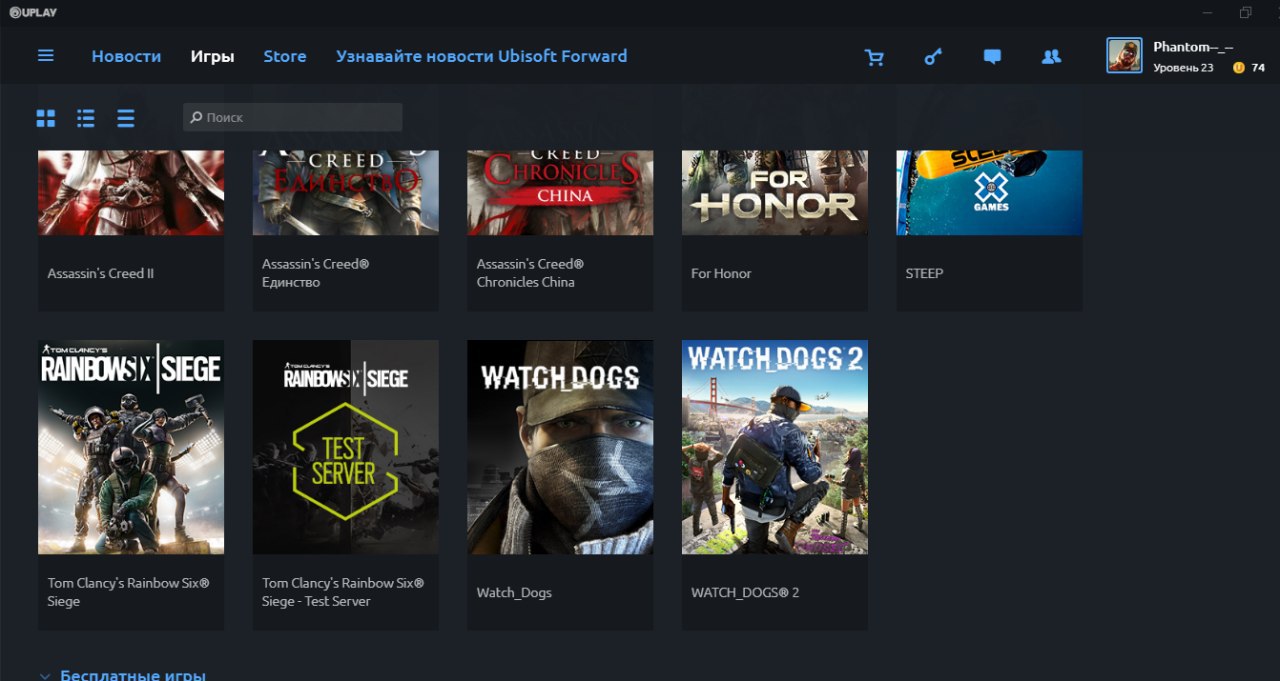Click the Uplay logo
The width and height of the screenshot is (1280, 681).
tap(32, 13)
